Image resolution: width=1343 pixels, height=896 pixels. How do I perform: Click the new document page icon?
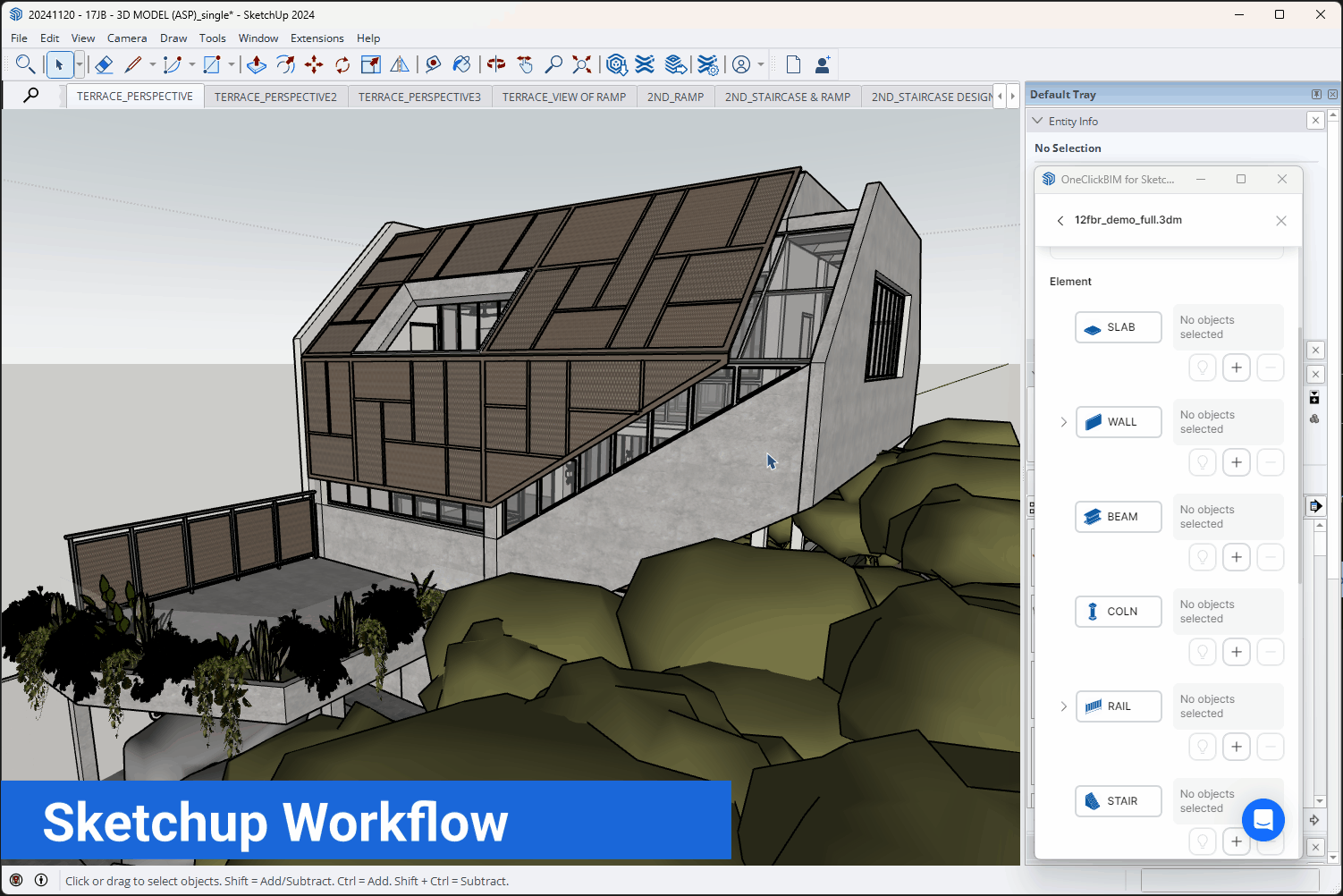click(793, 64)
